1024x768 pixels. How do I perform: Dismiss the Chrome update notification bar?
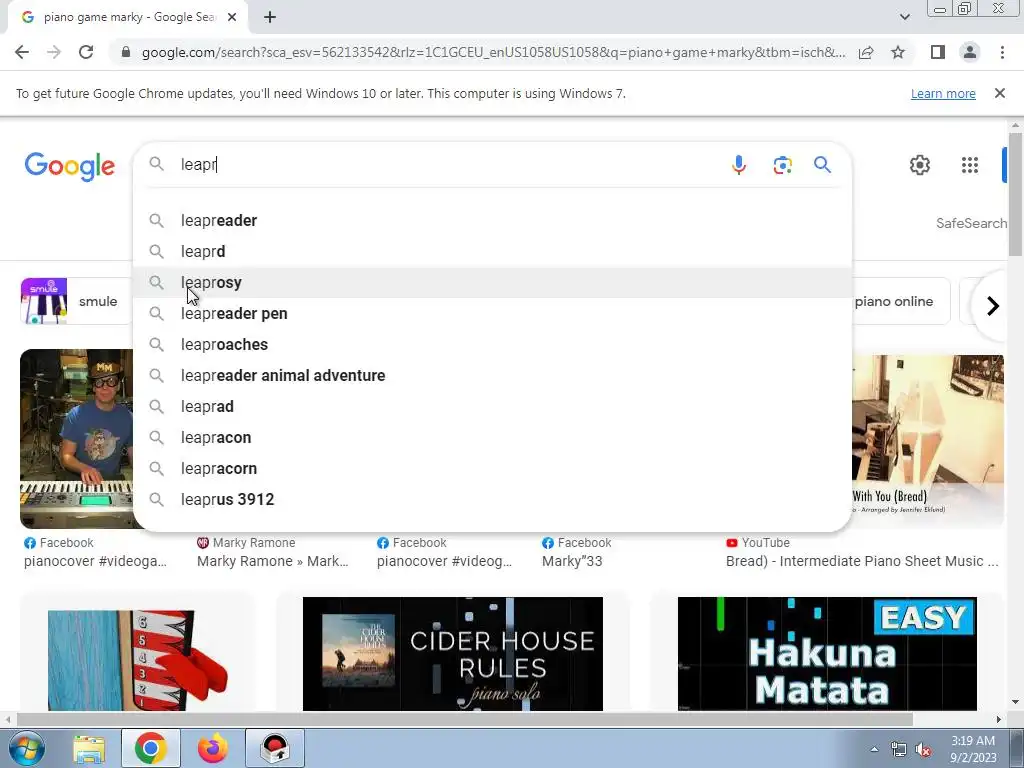point(999,93)
